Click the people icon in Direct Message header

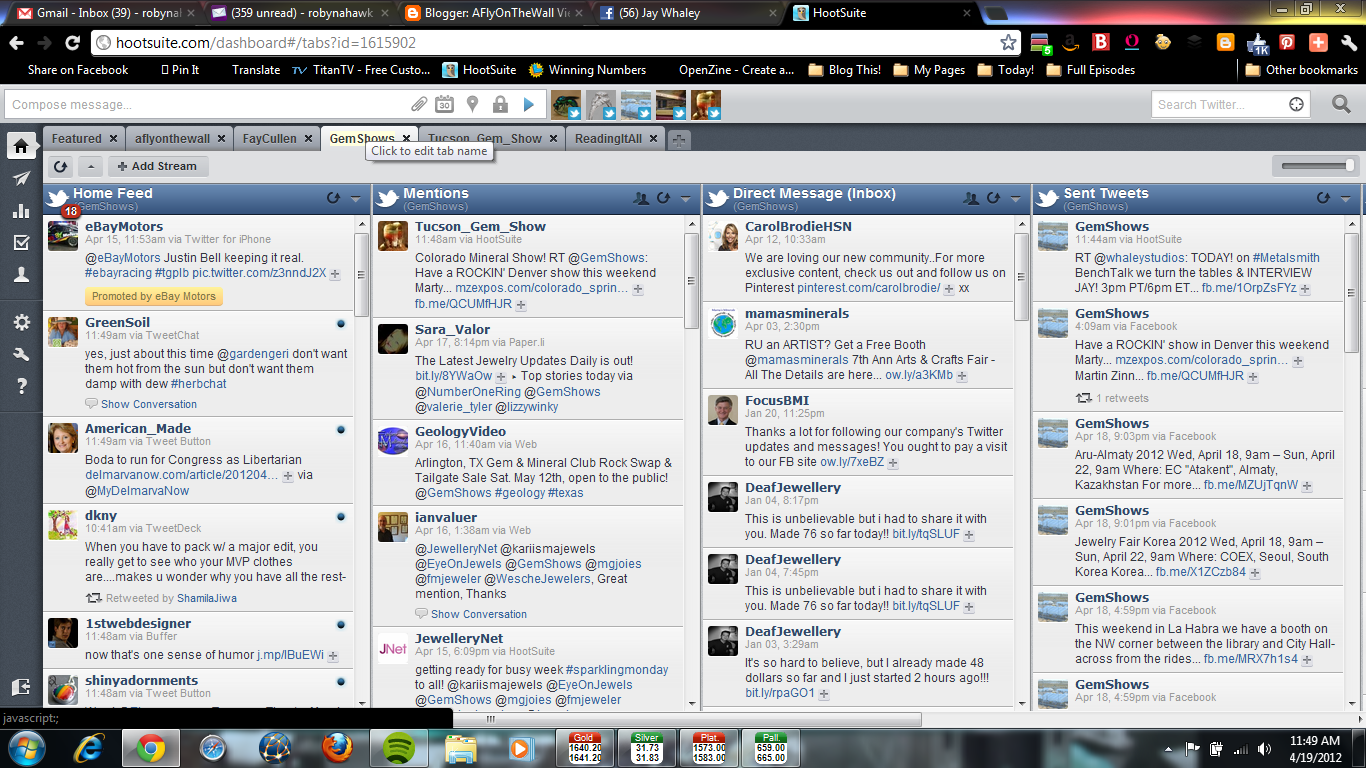(x=972, y=198)
